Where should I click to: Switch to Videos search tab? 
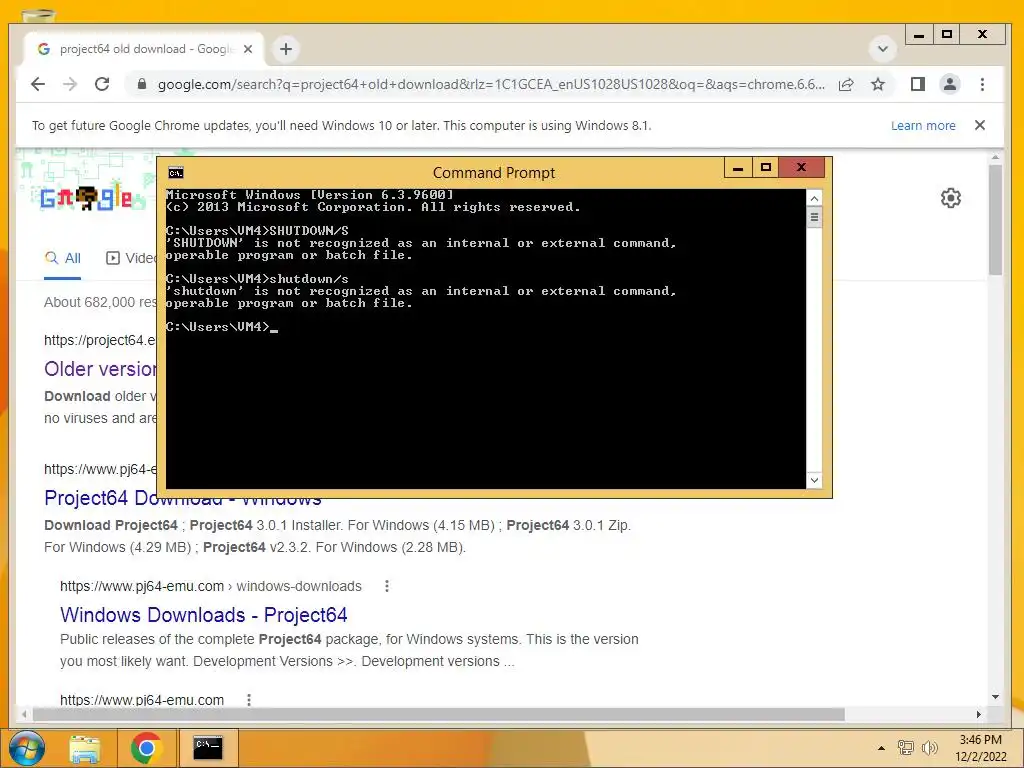131,258
